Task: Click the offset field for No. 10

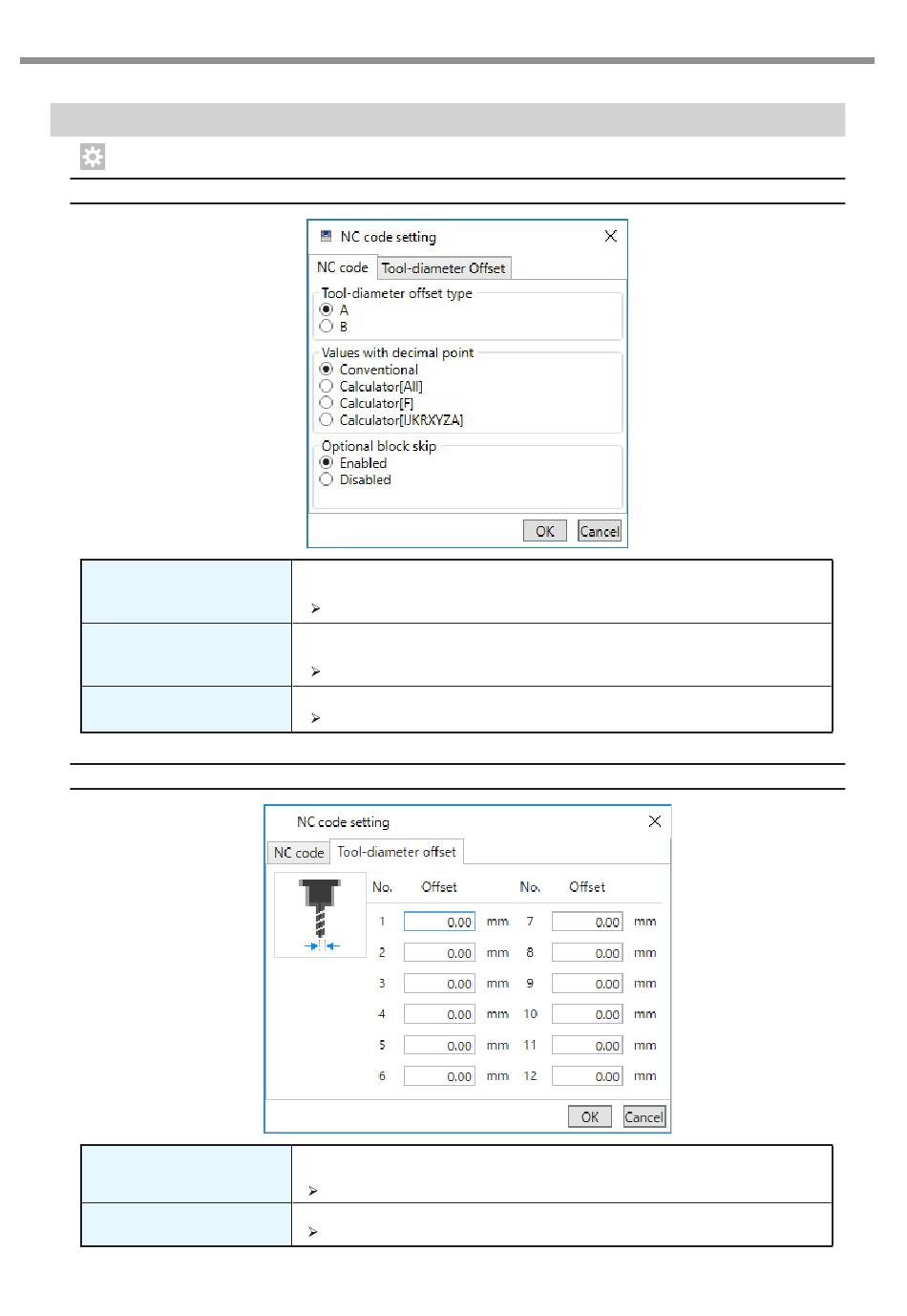Action: click(x=587, y=1014)
